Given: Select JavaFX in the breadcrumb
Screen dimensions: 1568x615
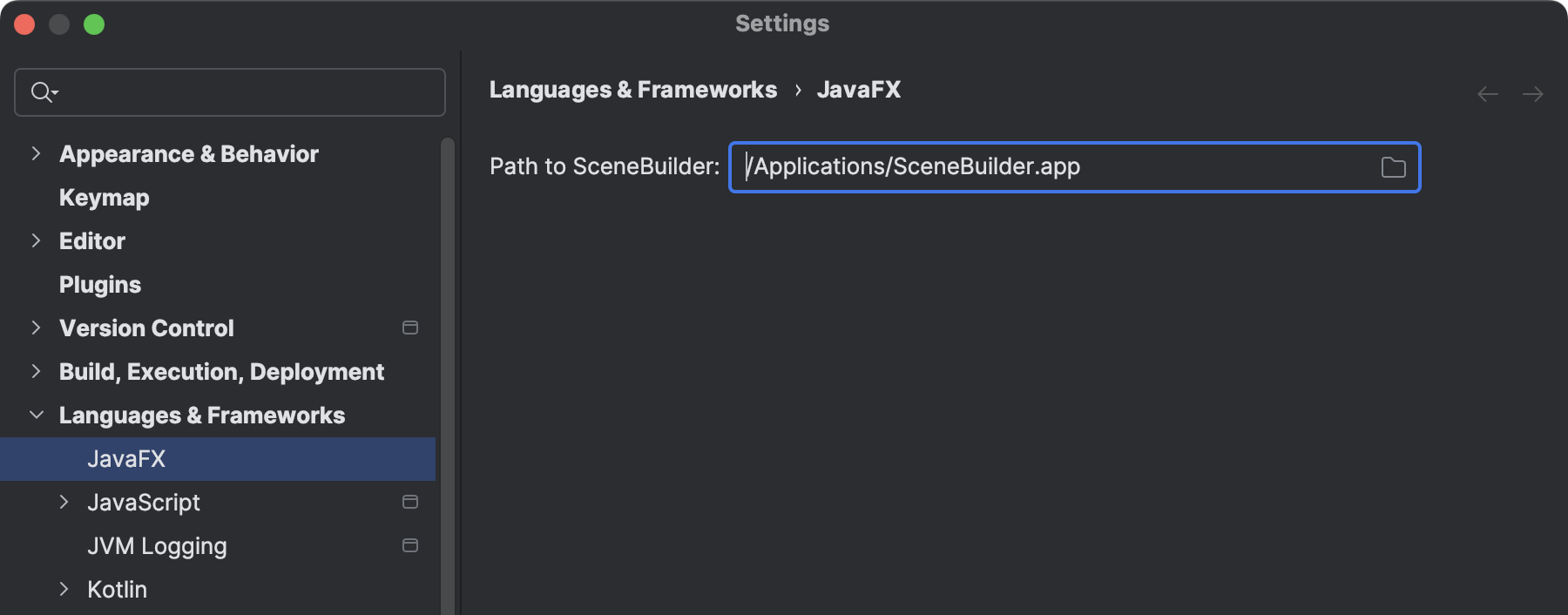Looking at the screenshot, I should [x=859, y=90].
